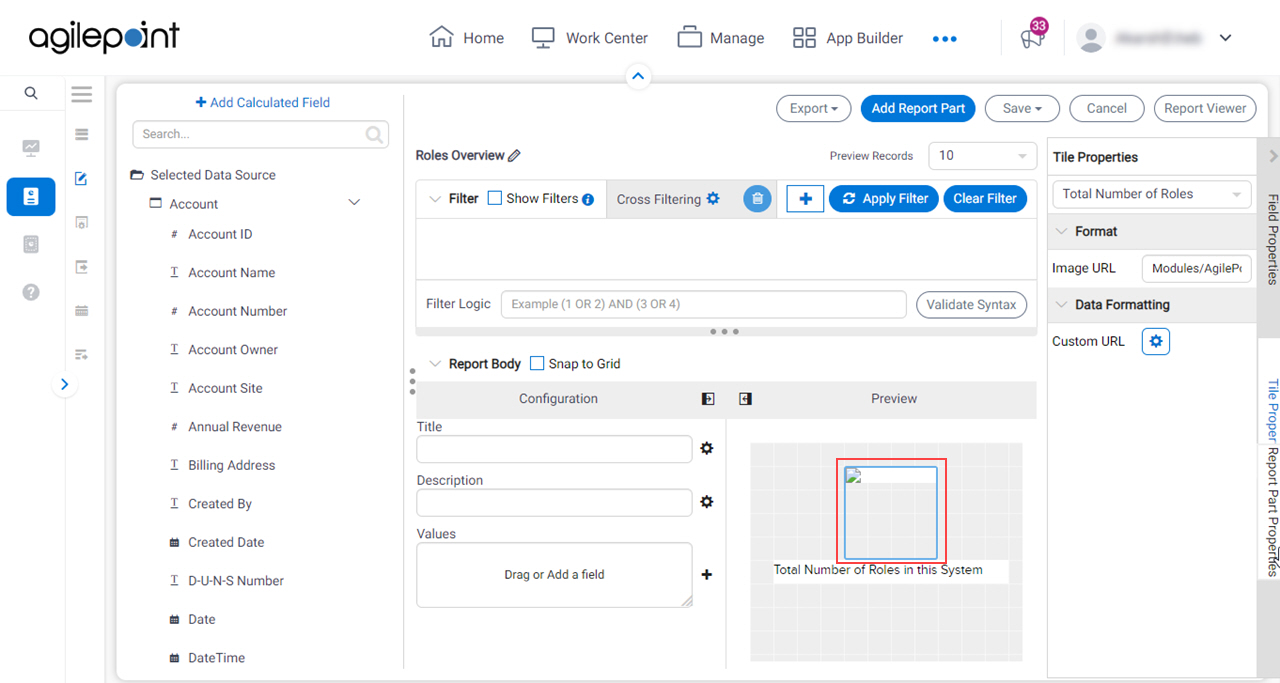
Task: Select the highlighted report builder sidebar icon
Action: click(31, 197)
